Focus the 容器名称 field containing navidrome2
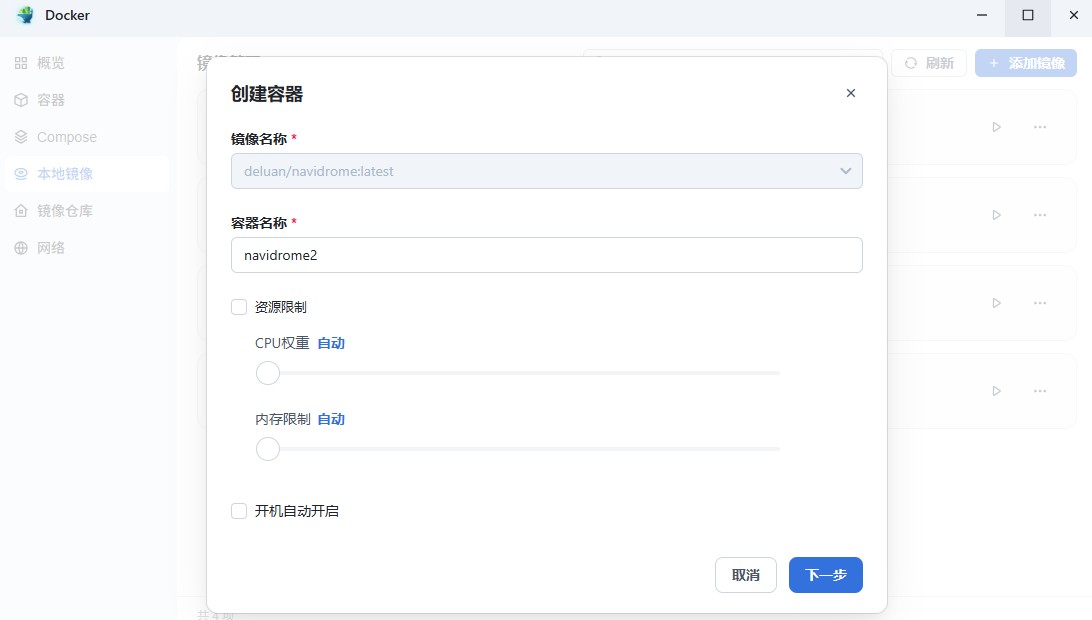 click(x=547, y=255)
